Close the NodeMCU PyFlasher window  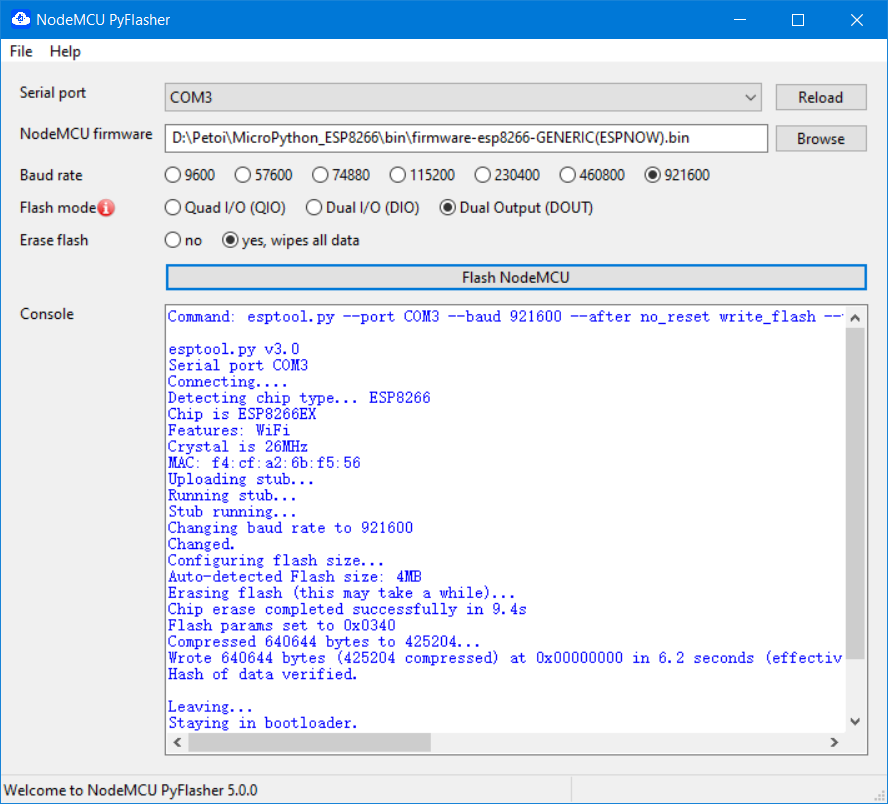(x=857, y=19)
